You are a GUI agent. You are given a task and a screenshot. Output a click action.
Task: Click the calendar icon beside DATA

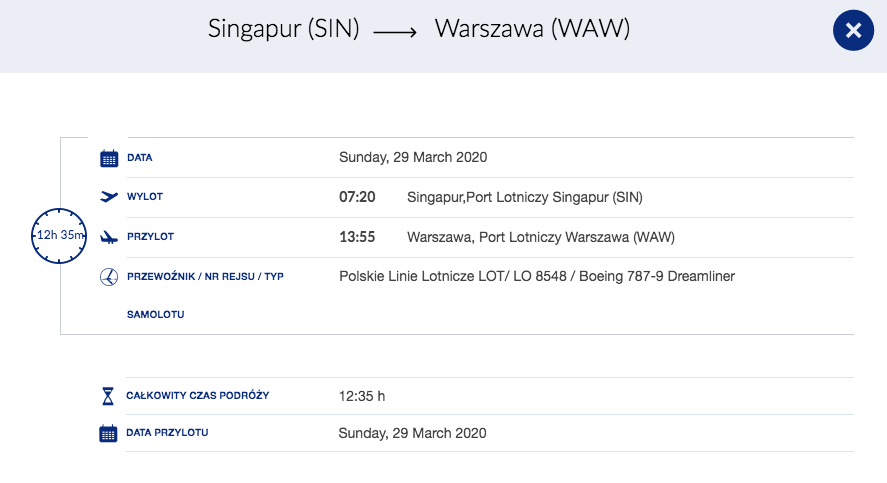109,158
